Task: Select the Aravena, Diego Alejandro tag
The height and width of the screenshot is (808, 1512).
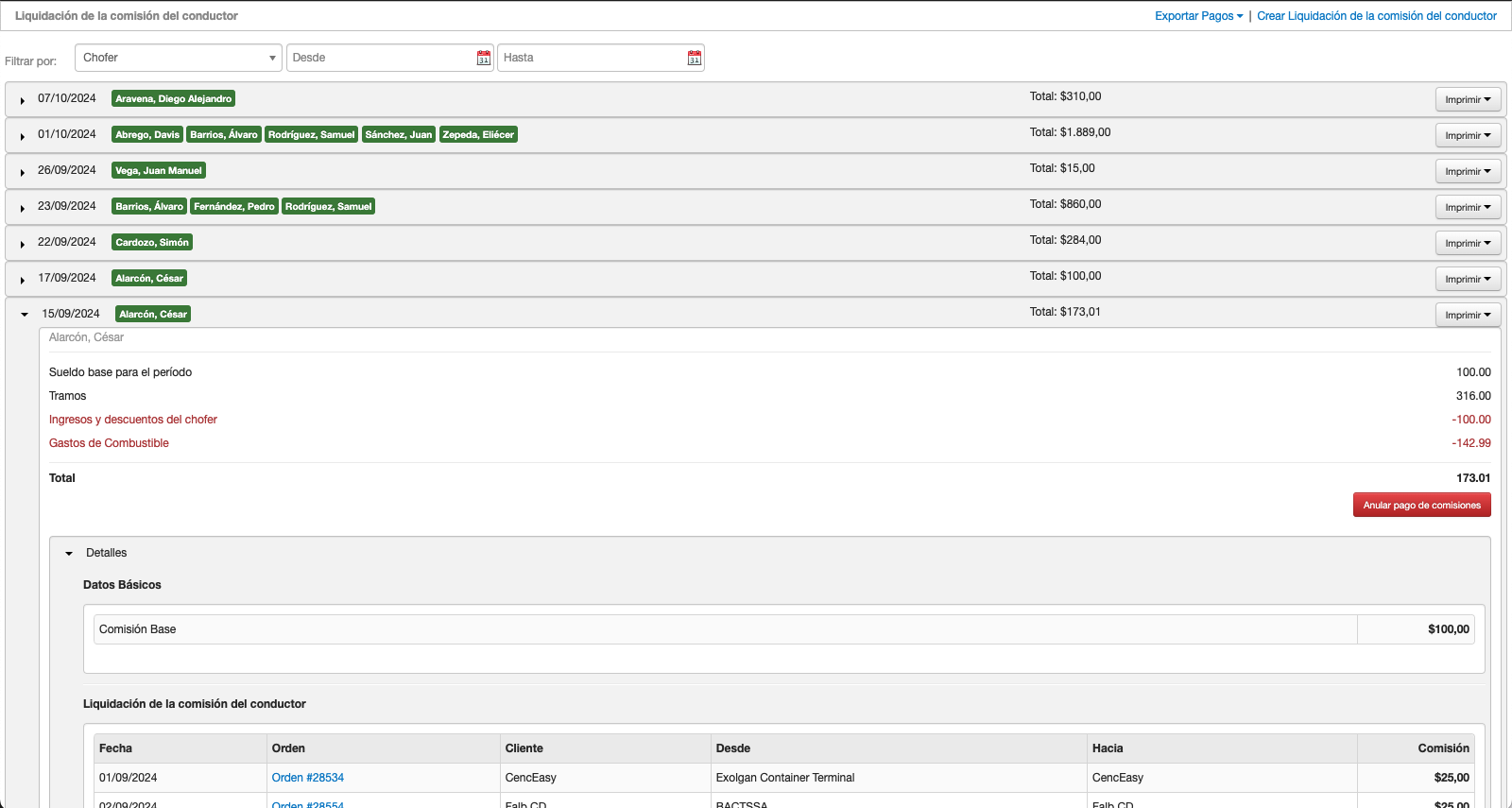Action: click(x=173, y=99)
